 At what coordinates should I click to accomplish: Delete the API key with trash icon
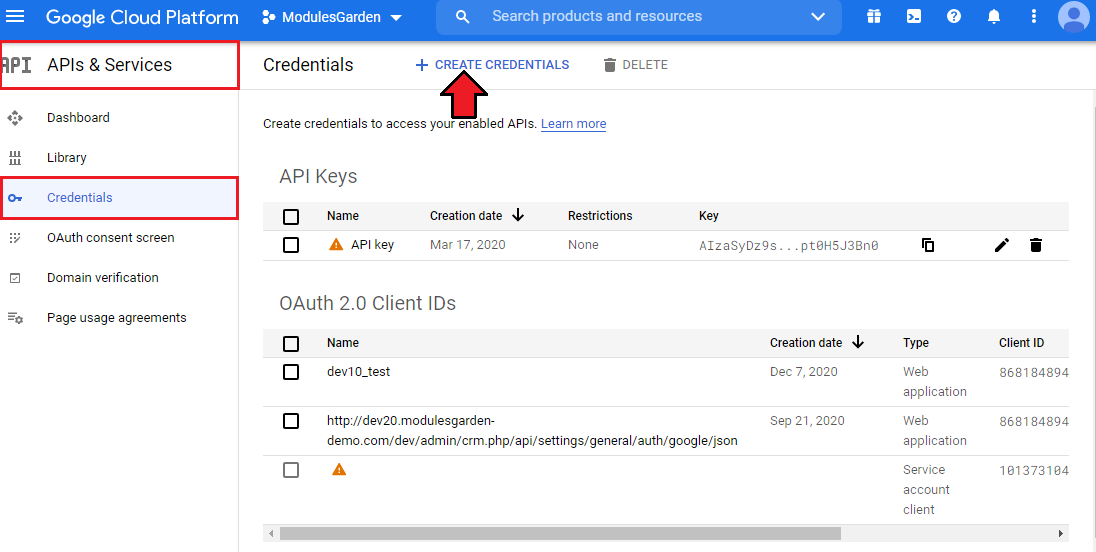tap(1036, 245)
